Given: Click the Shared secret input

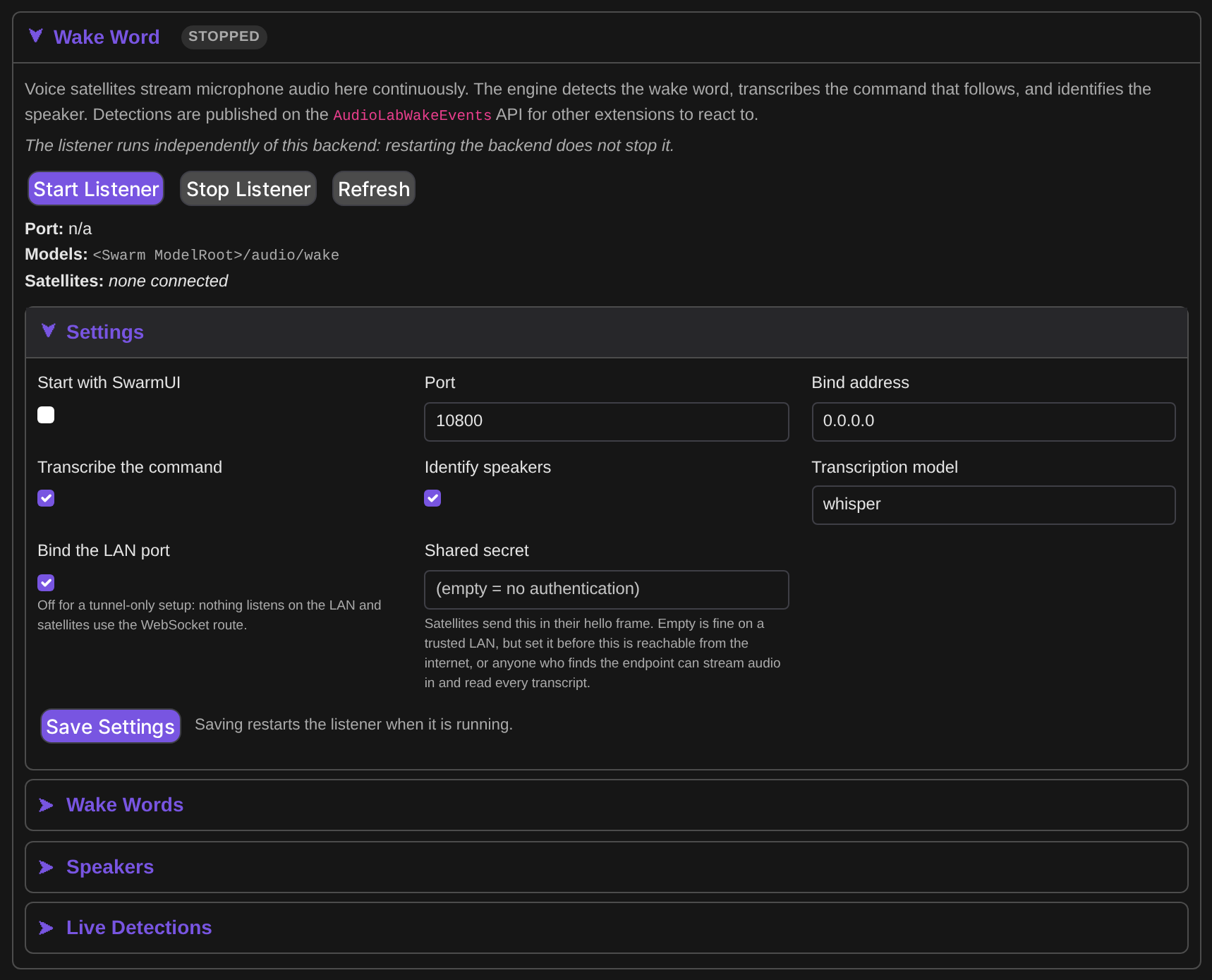Looking at the screenshot, I should (607, 590).
